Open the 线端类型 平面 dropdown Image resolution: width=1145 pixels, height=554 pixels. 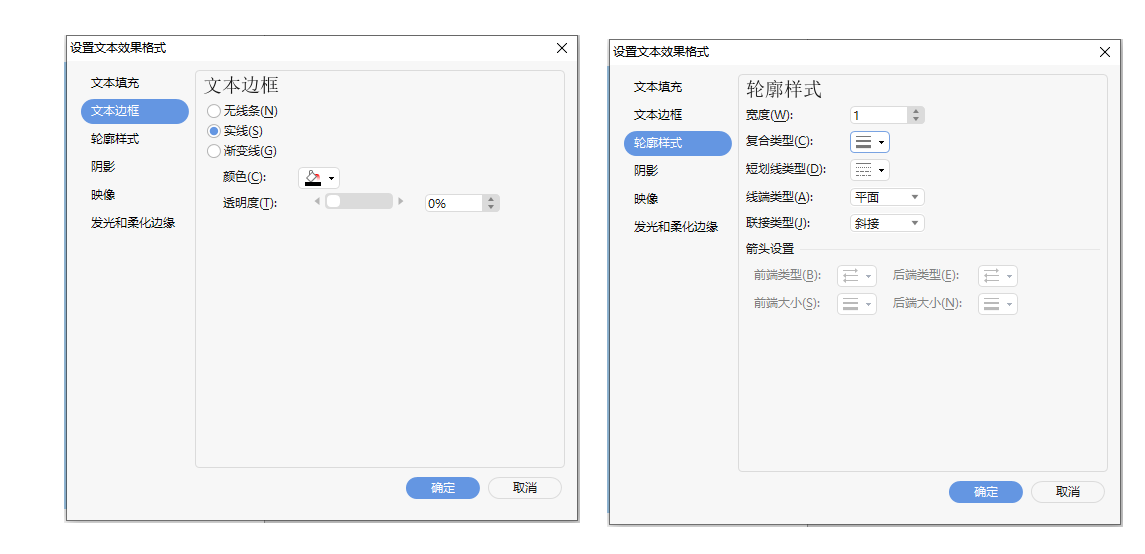(x=887, y=197)
